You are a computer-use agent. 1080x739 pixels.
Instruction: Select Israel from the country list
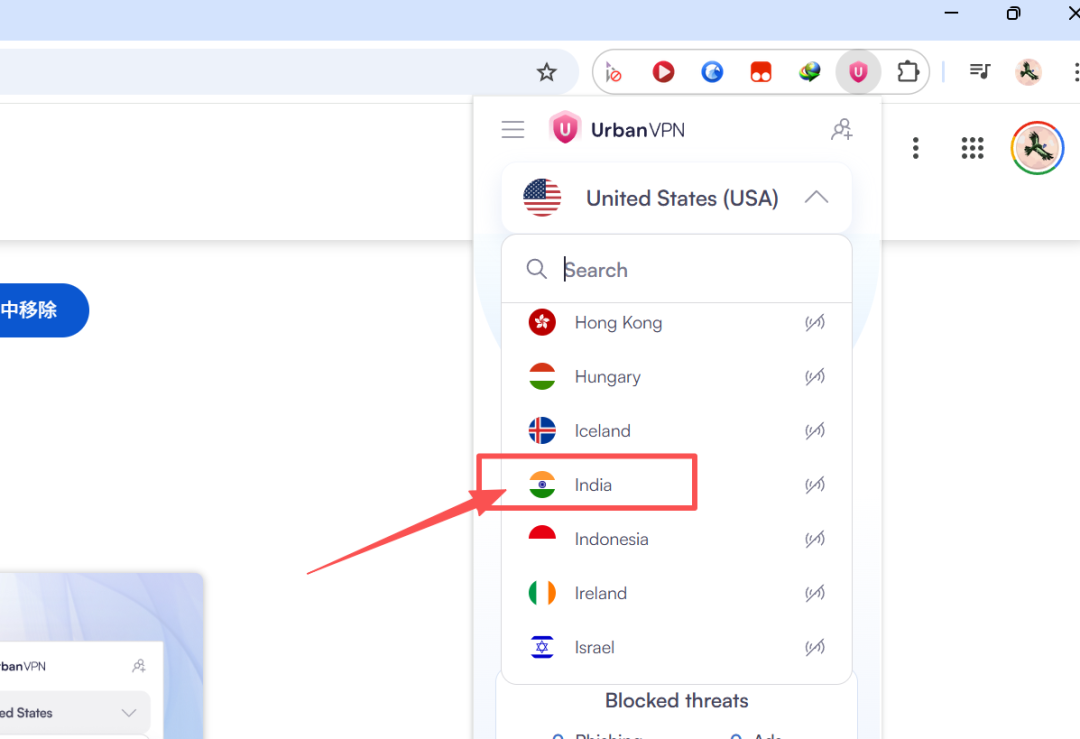coord(676,647)
